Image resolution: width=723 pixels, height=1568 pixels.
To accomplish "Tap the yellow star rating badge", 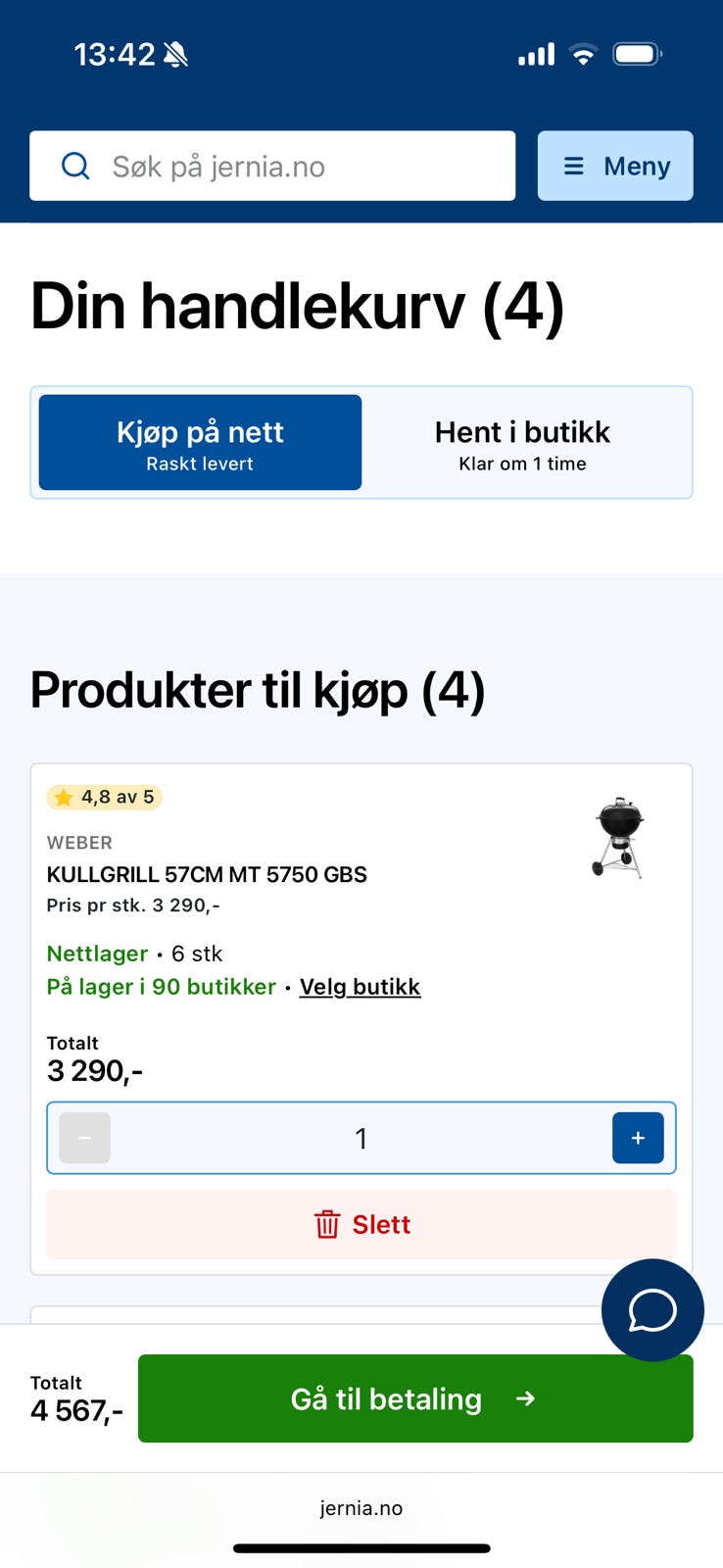I will pos(104,798).
